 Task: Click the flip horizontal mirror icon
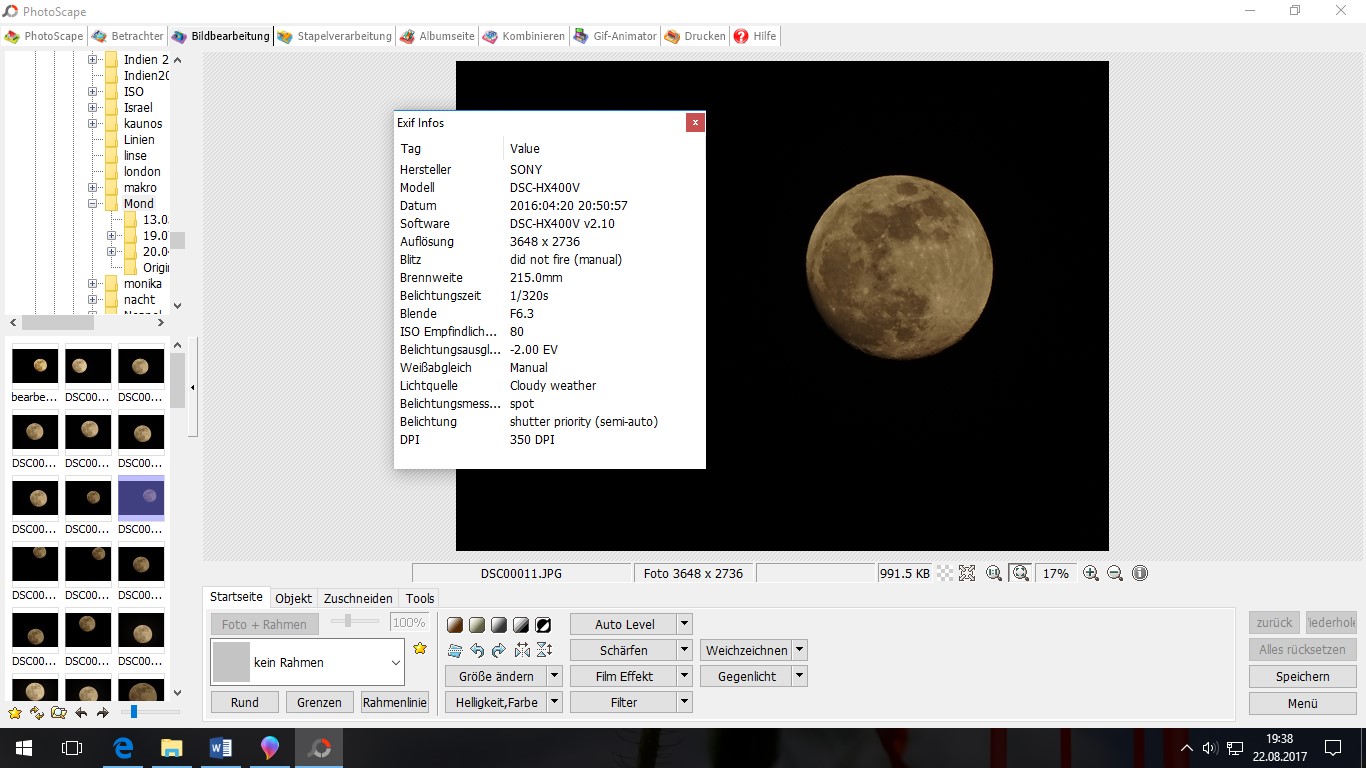point(521,651)
